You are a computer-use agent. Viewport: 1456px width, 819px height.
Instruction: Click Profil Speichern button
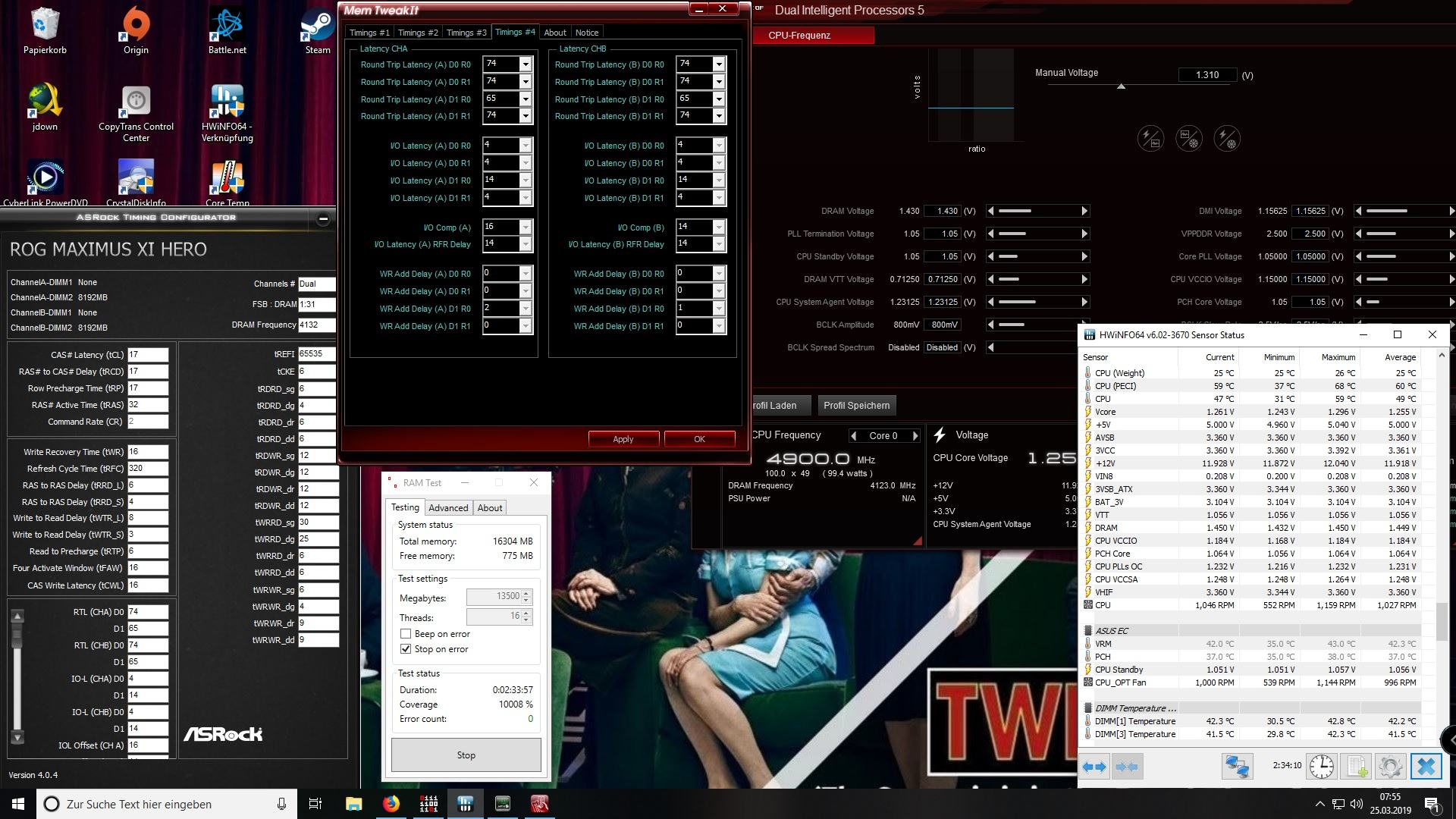coord(857,406)
